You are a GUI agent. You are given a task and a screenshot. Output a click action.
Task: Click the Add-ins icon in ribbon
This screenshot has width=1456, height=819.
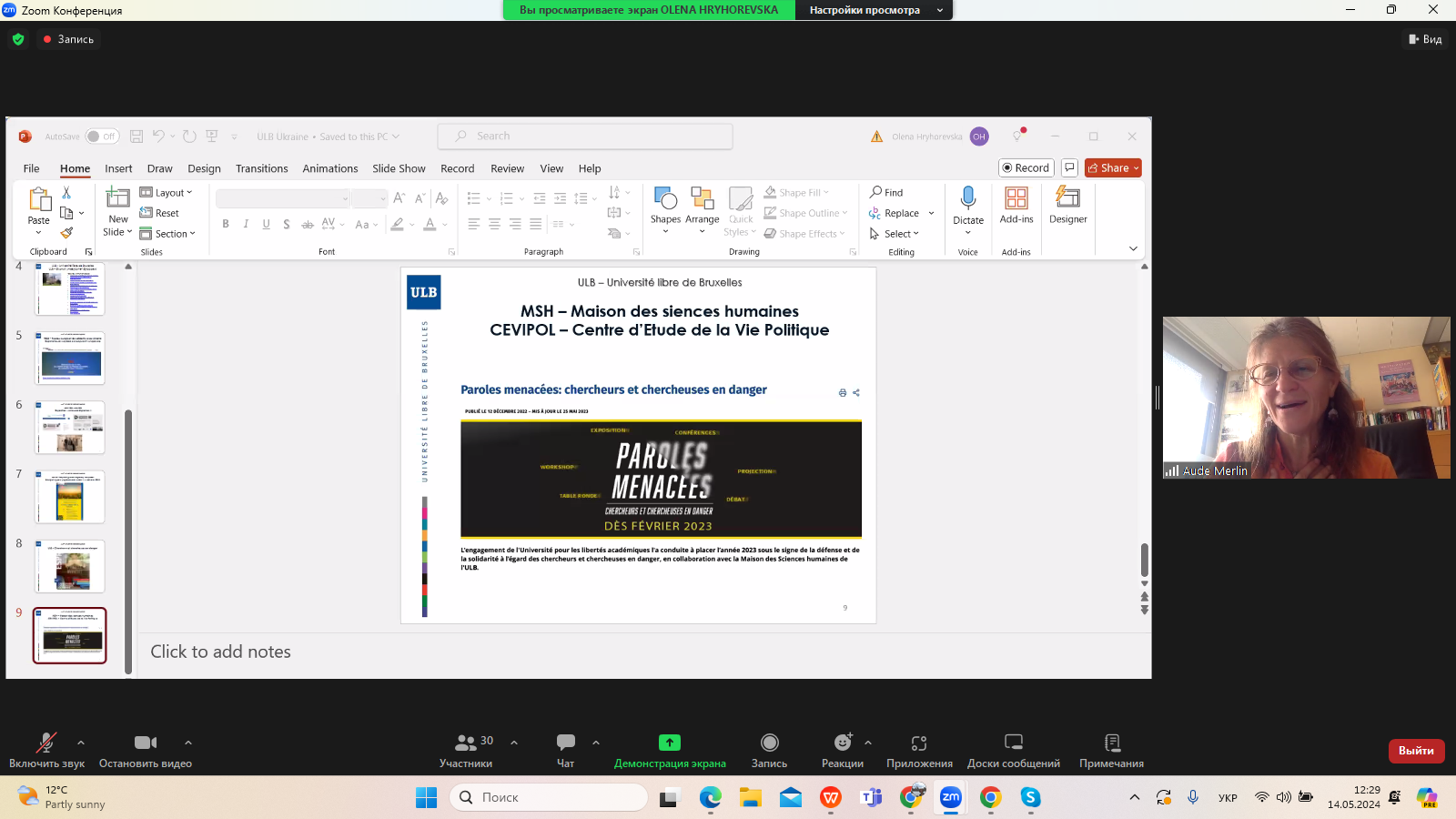[x=1016, y=198]
